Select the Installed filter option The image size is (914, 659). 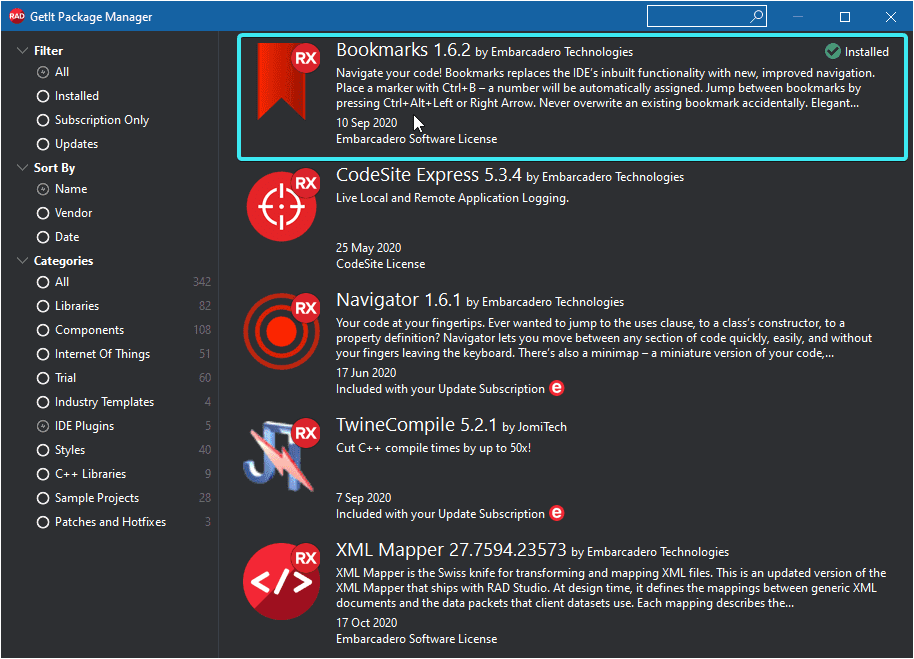[x=68, y=96]
